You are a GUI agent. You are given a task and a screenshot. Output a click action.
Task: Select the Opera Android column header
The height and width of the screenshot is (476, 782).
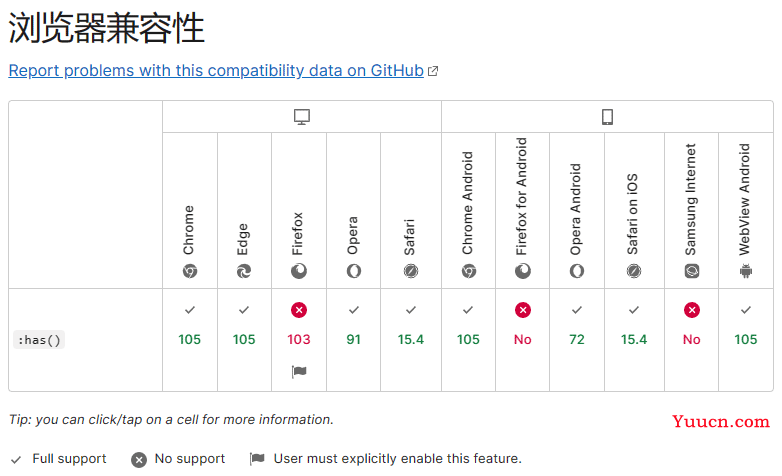pyautogui.click(x=577, y=211)
